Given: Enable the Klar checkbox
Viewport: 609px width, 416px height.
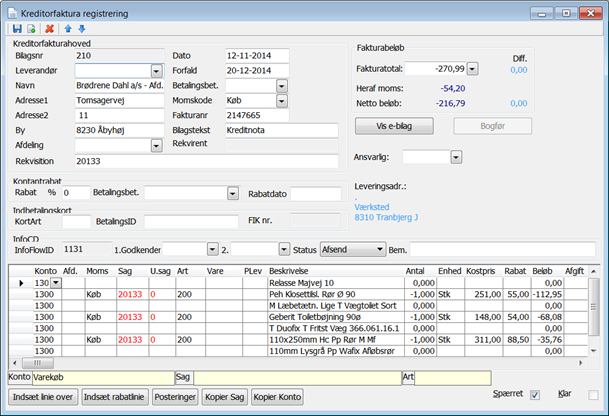Looking at the screenshot, I should 592,395.
